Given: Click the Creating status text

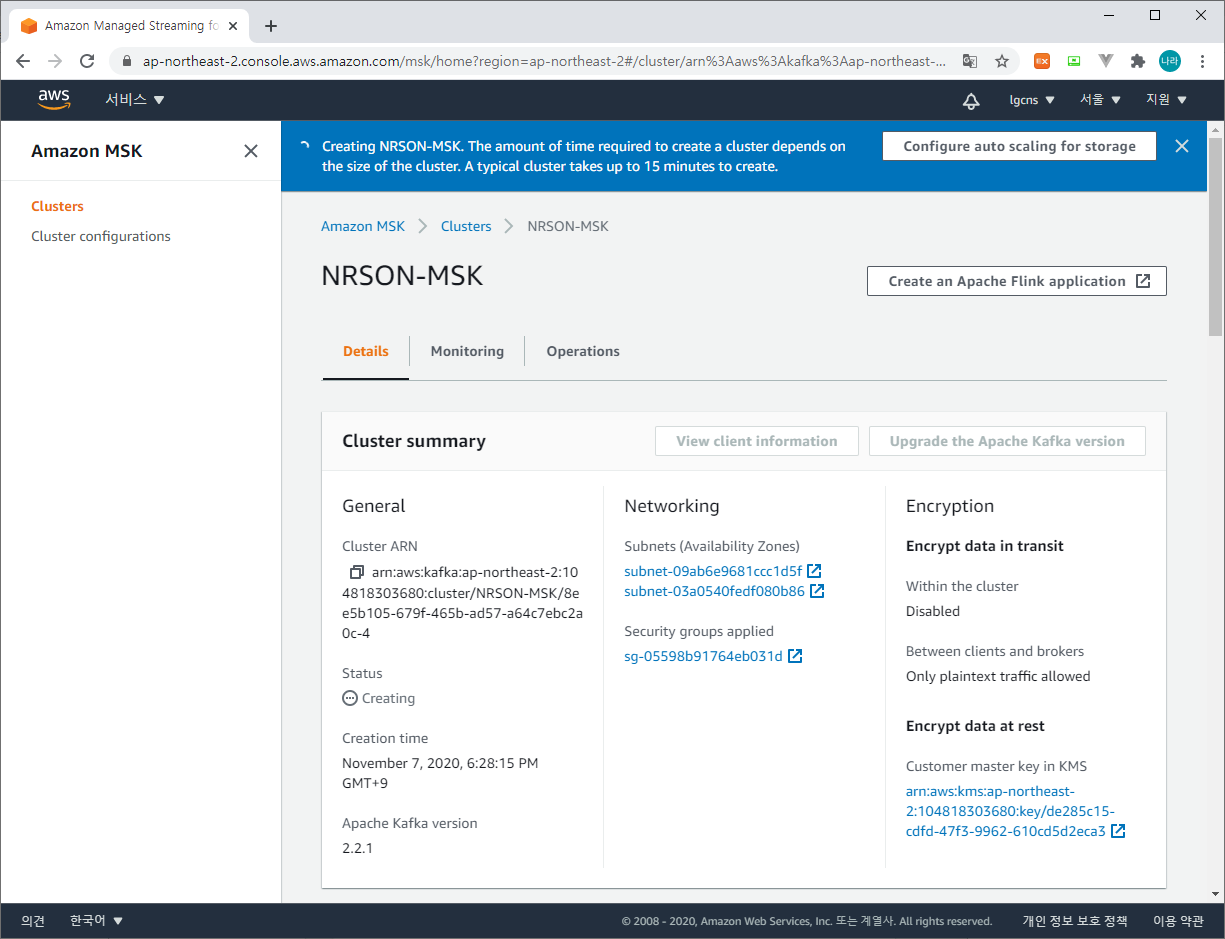Looking at the screenshot, I should tap(388, 698).
